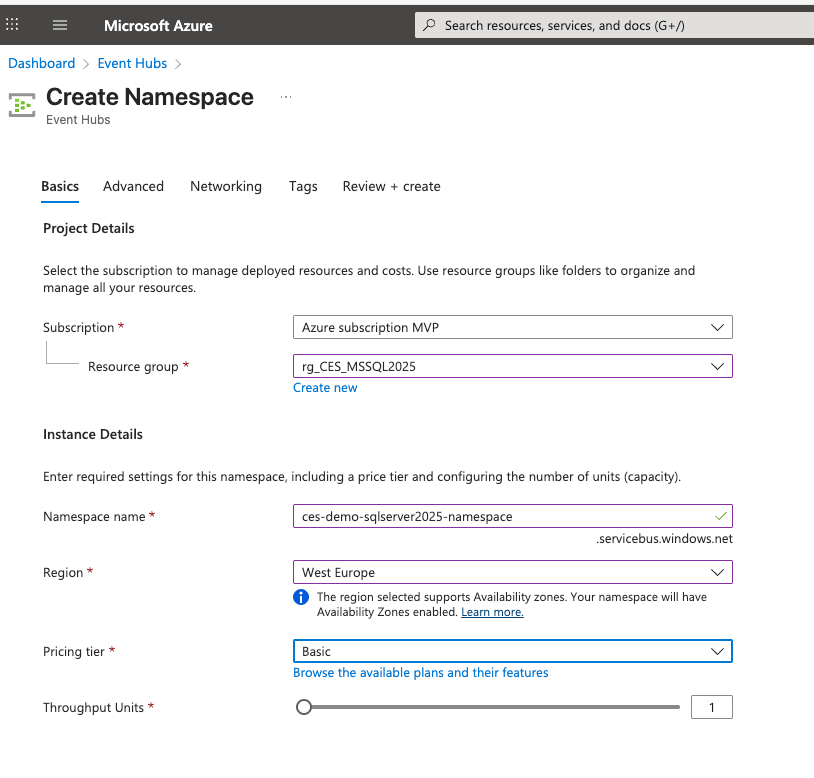The height and width of the screenshot is (778, 814).
Task: Open the Review + create tab
Action: 391,186
